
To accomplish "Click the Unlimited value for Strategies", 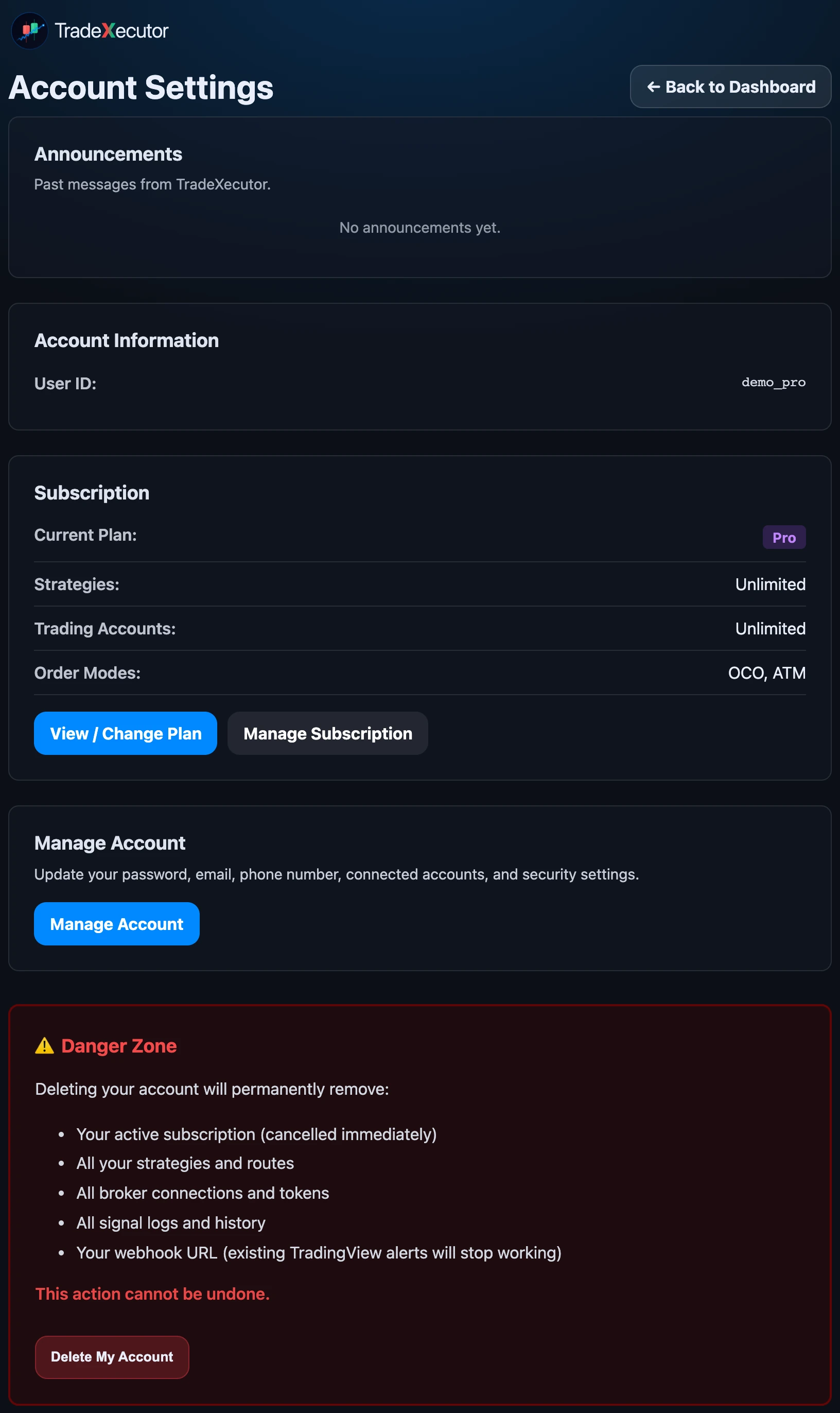I will pos(771,584).
